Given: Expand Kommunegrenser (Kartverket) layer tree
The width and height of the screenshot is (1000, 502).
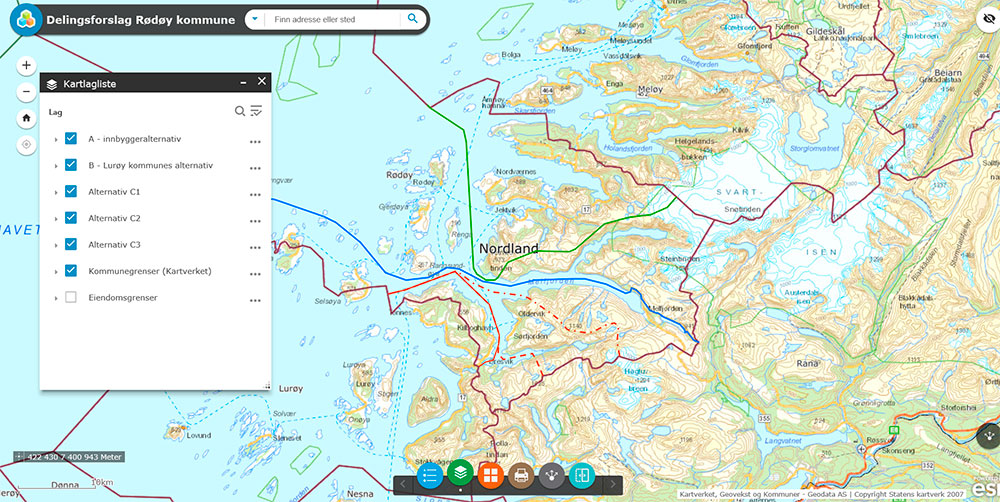Looking at the screenshot, I should coord(56,271).
